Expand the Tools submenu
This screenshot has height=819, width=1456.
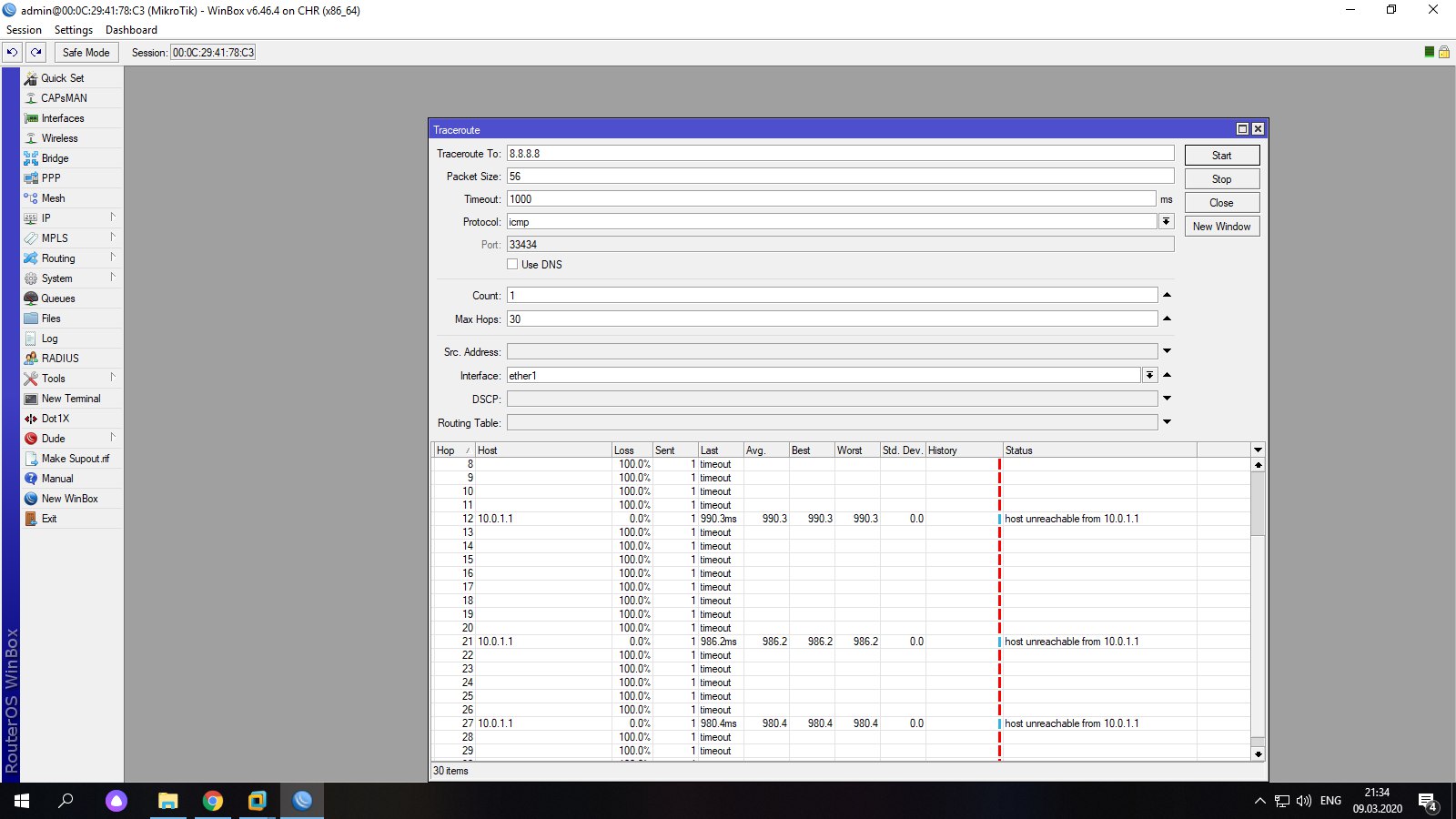72,379
